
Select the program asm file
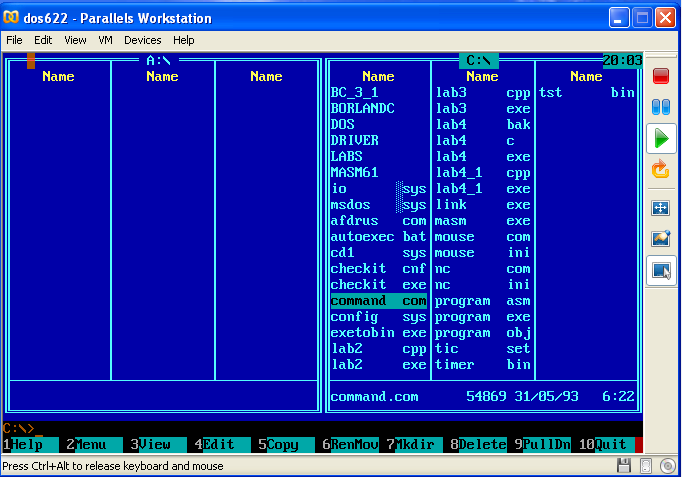483,301
